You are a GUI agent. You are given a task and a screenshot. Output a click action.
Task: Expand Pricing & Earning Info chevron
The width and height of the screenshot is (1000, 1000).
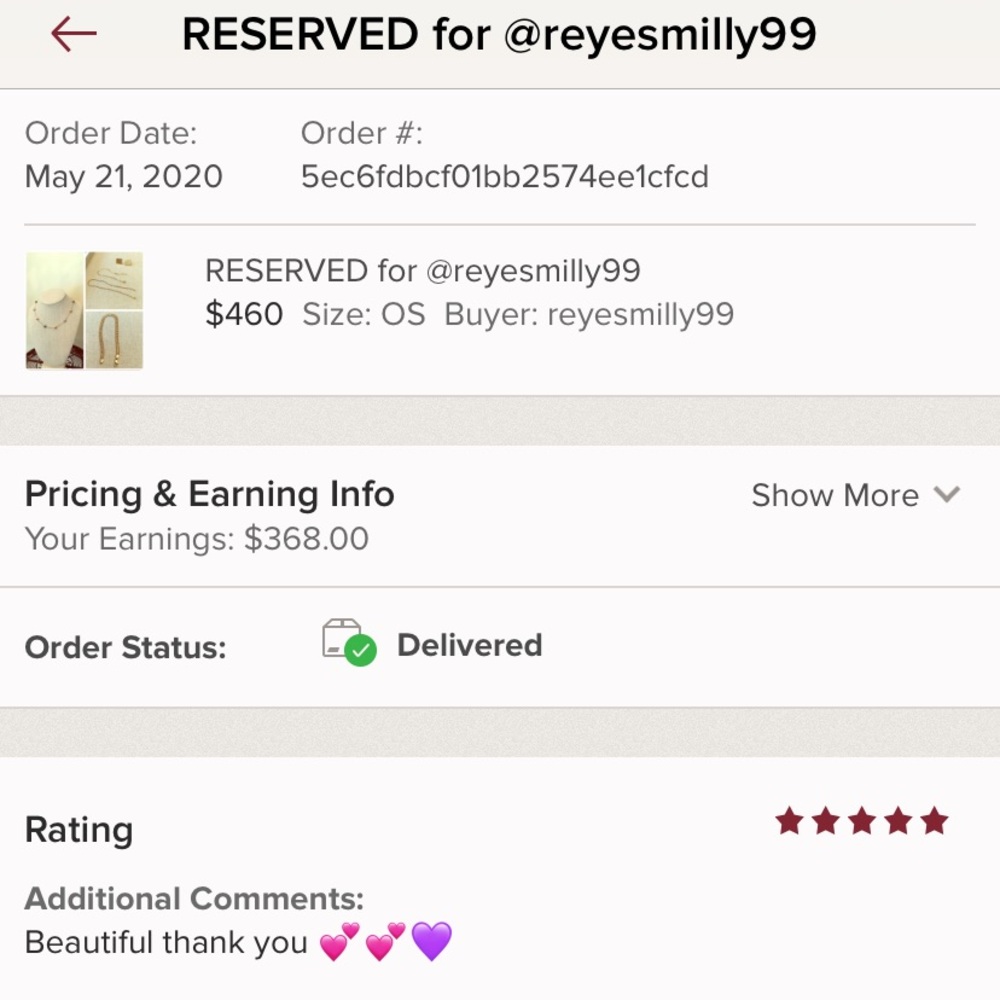946,495
